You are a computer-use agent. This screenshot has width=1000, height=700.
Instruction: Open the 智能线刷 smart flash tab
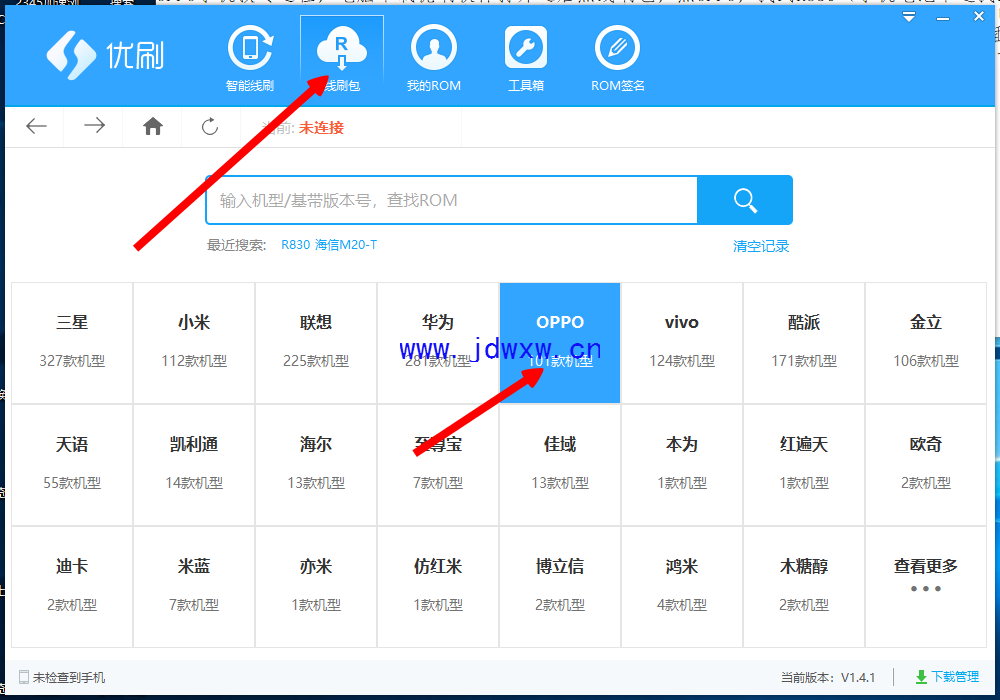[250, 59]
